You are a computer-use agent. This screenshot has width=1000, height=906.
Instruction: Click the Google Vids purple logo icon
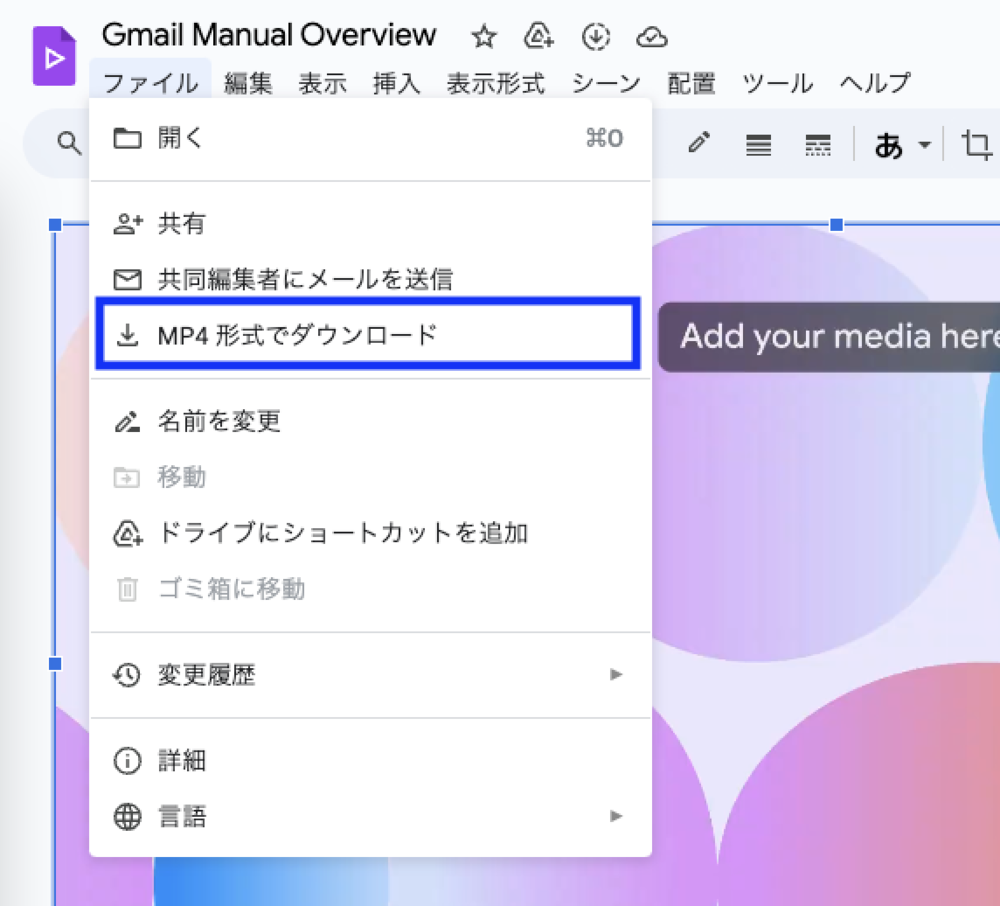coord(54,56)
